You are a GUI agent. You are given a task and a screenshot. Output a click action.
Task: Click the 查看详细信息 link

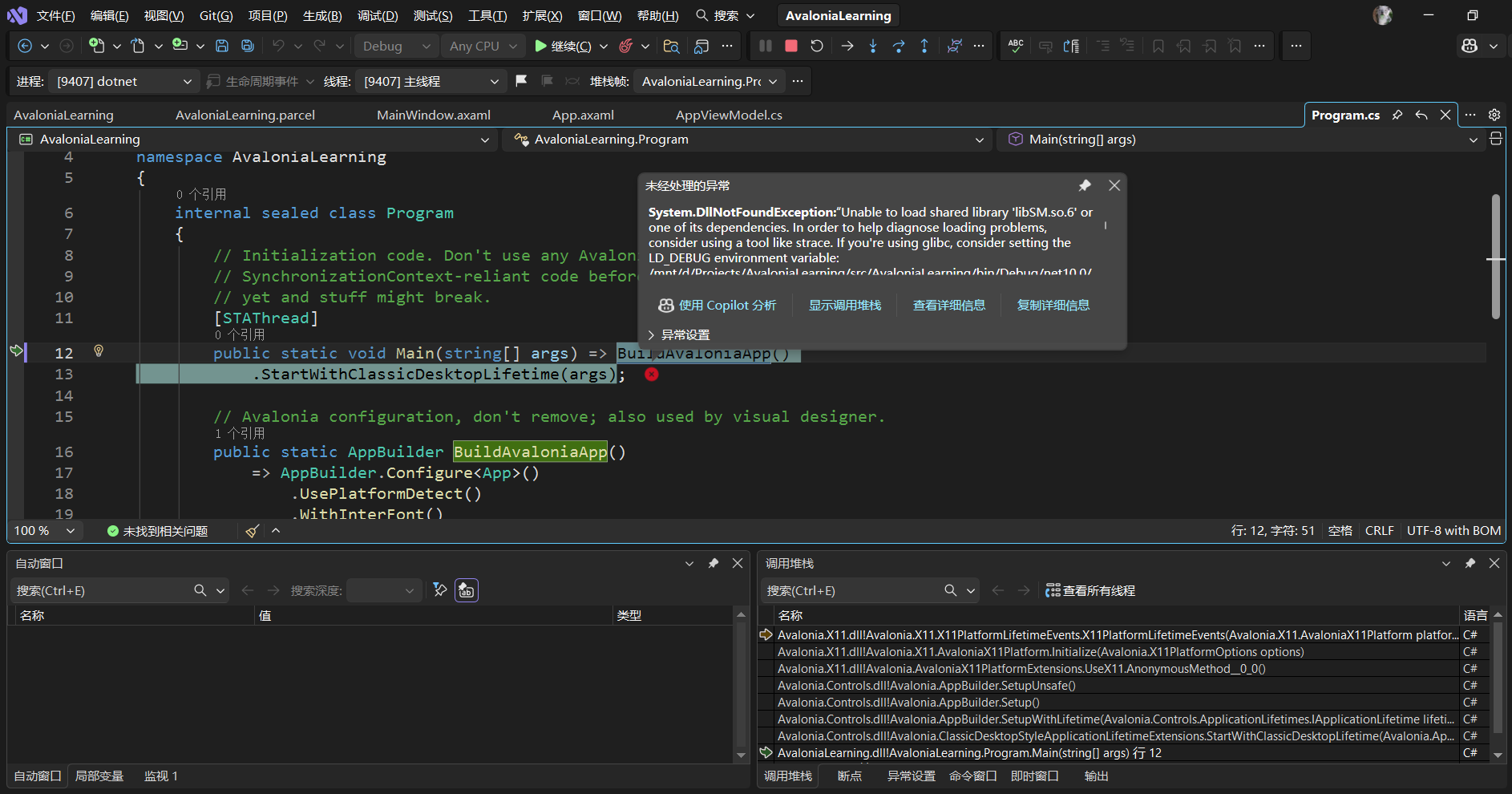tap(948, 306)
